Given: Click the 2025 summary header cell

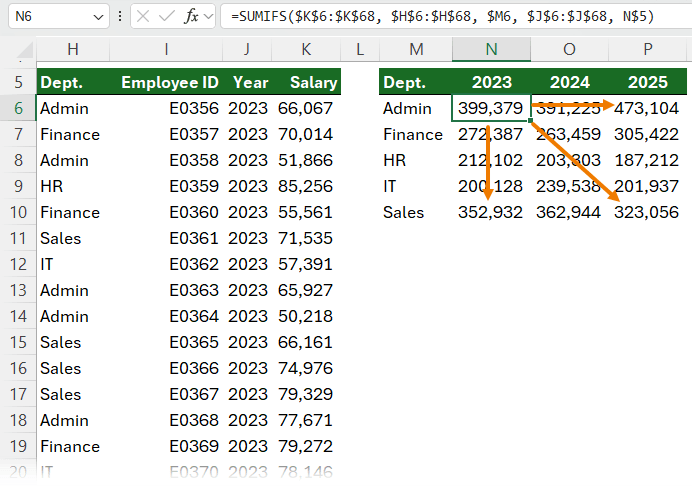Looking at the screenshot, I should pos(647,82).
